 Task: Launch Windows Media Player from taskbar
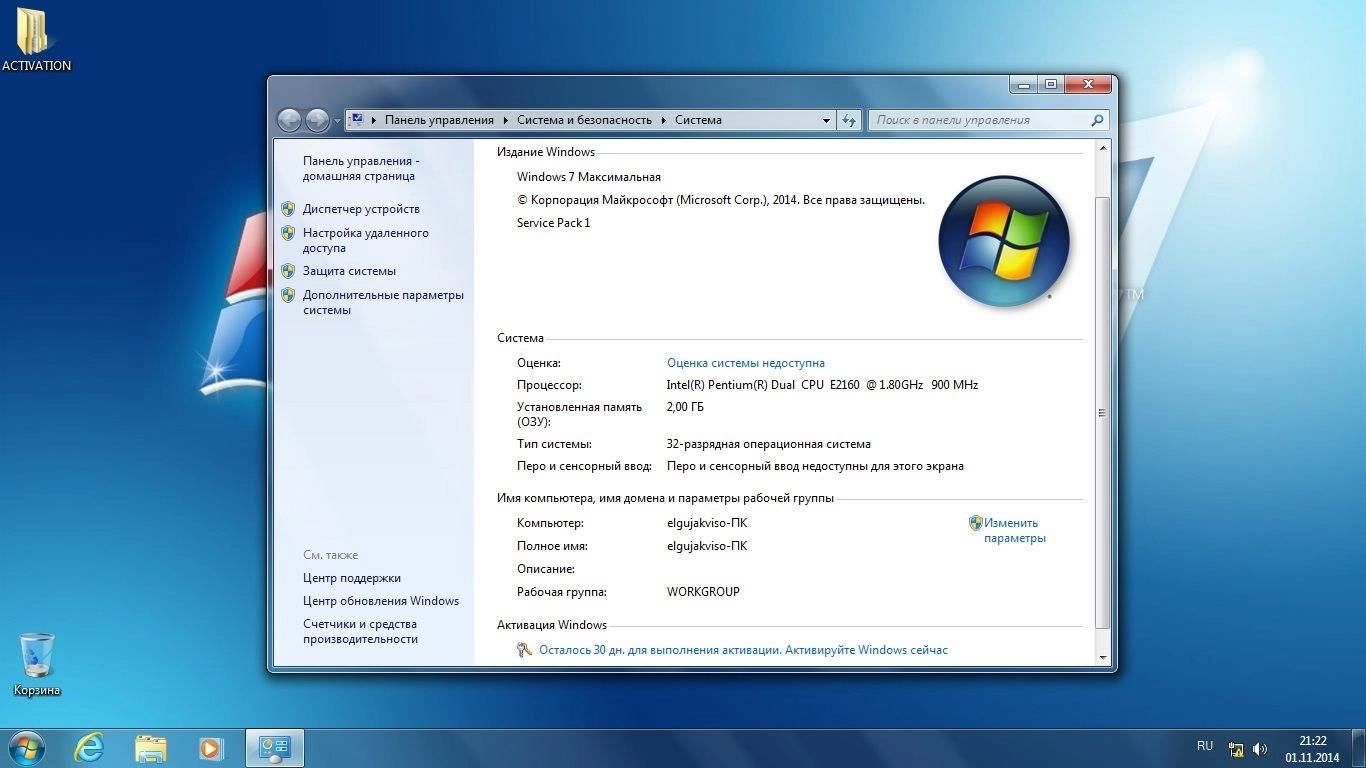(211, 747)
